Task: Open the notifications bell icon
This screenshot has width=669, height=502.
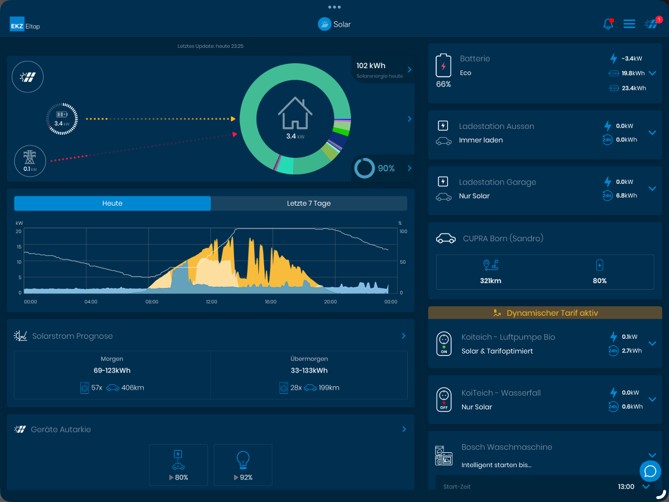Action: coord(608,24)
